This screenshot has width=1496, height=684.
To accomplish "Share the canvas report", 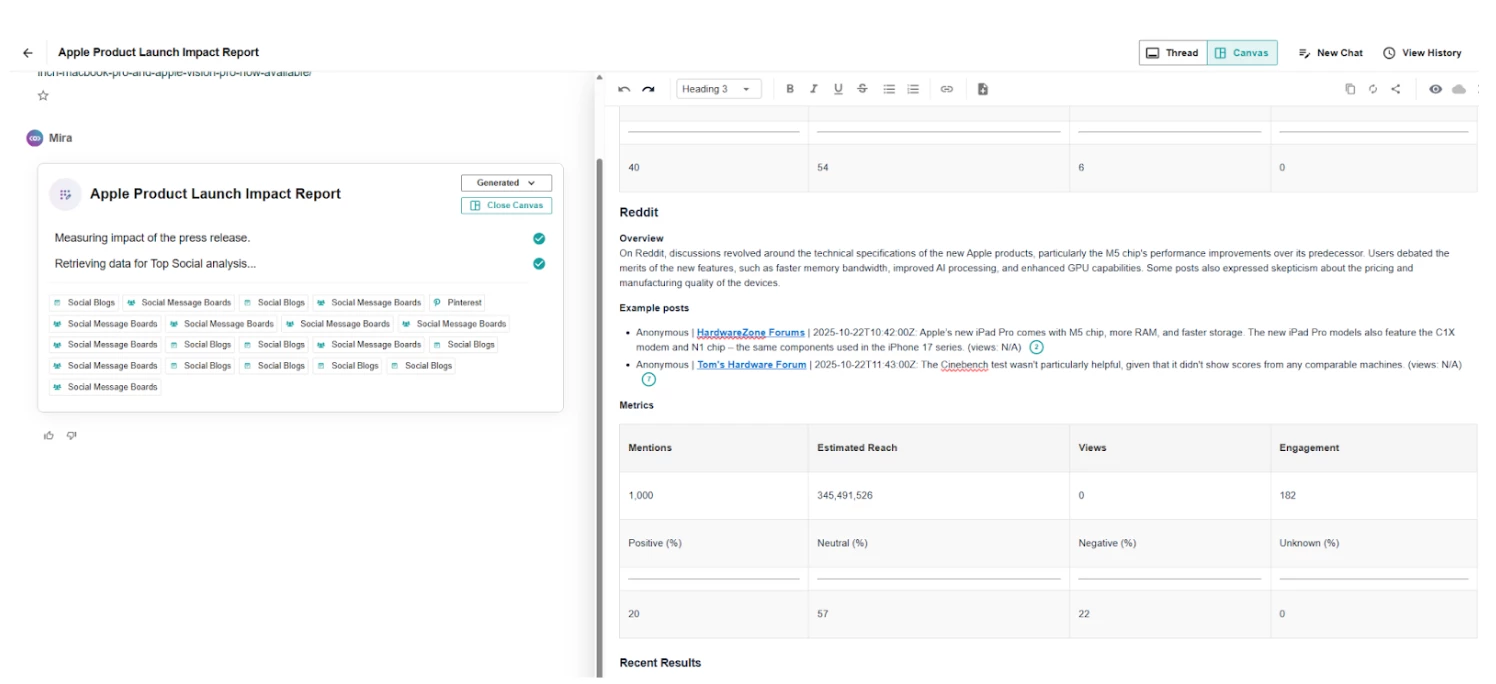I will (x=1396, y=89).
